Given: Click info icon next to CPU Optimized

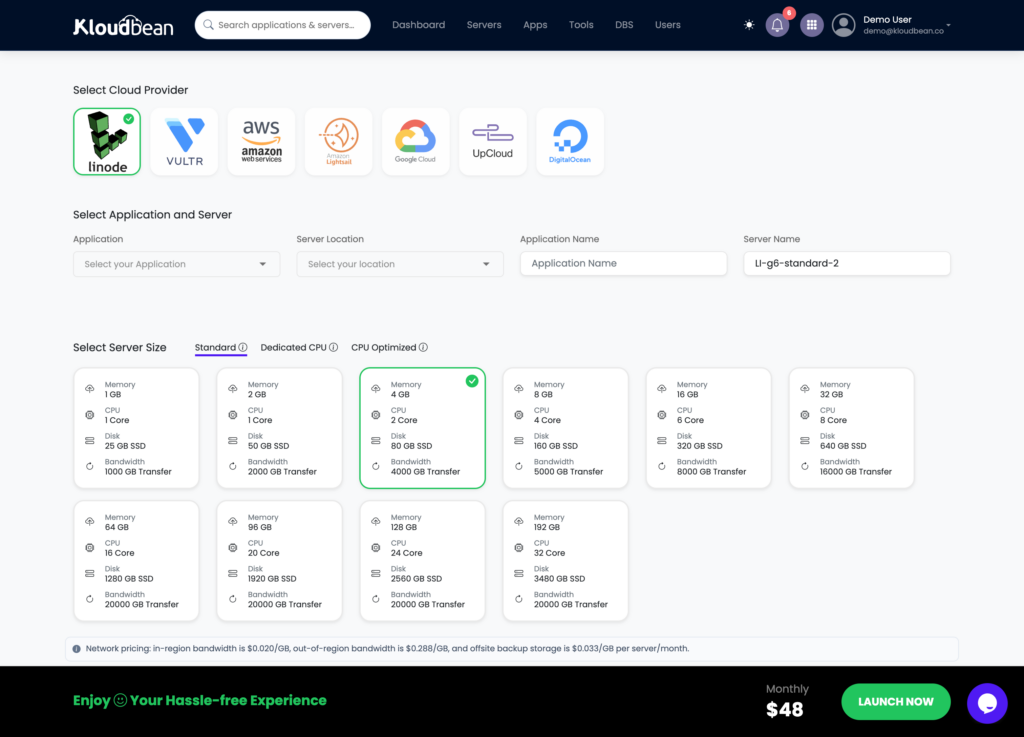Looking at the screenshot, I should pyautogui.click(x=423, y=347).
